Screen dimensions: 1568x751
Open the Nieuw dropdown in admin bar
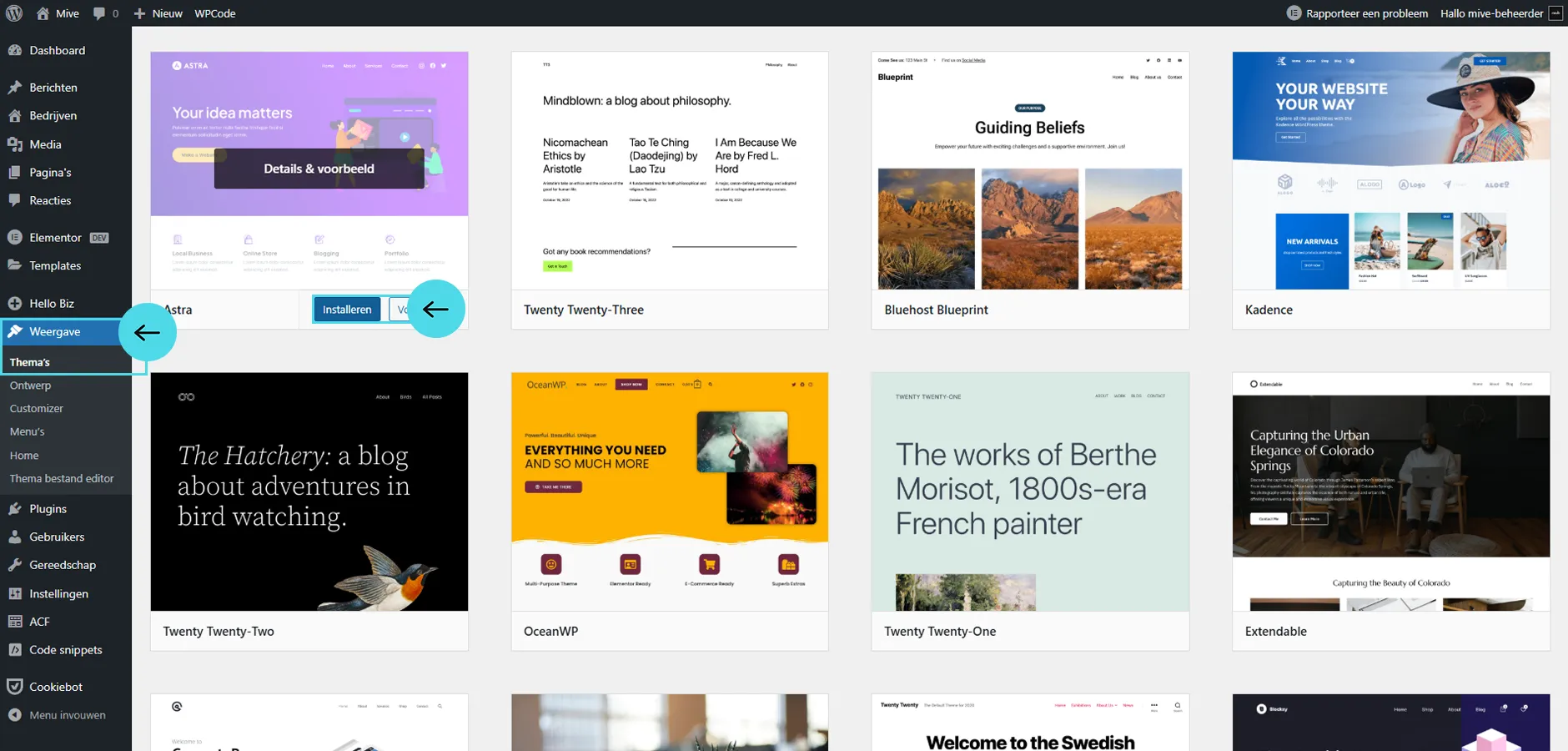[x=158, y=13]
